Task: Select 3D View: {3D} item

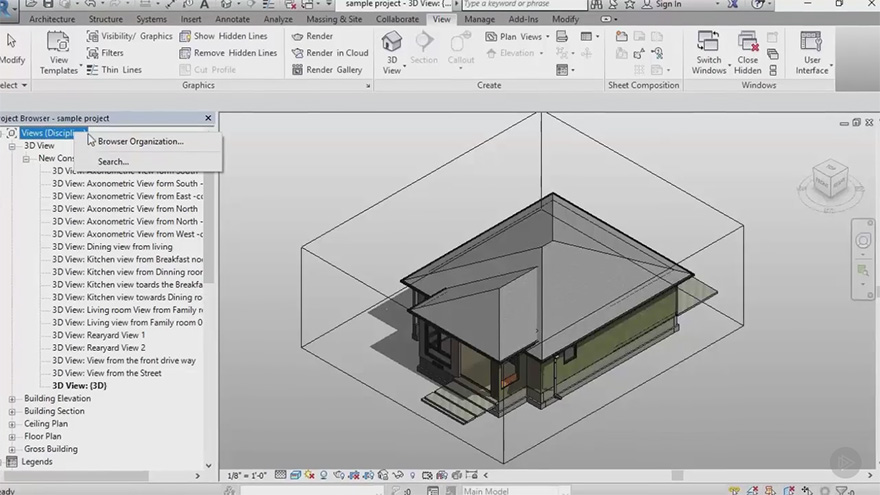Action: coord(79,386)
